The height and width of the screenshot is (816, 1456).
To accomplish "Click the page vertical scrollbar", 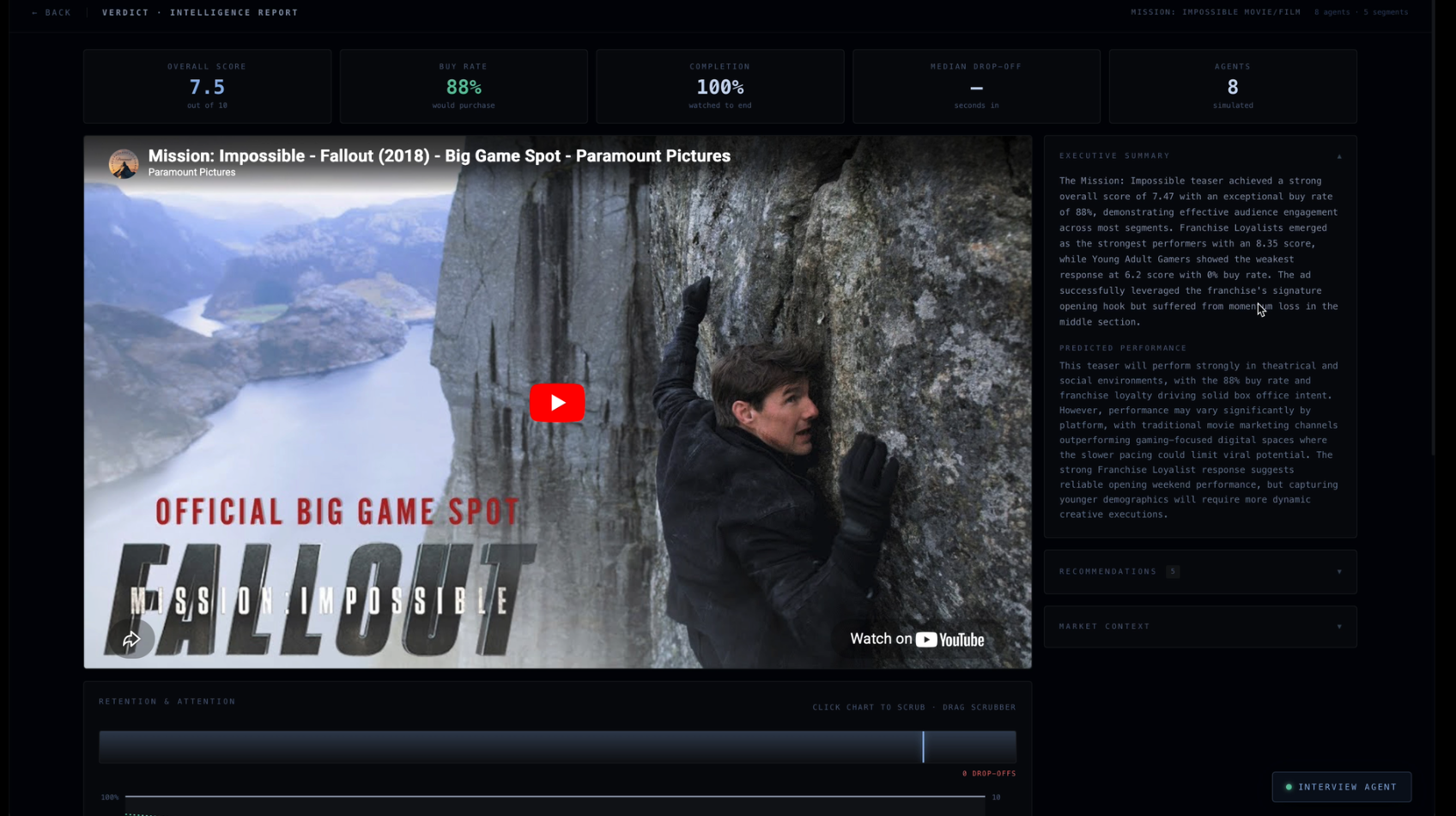I will (x=1433, y=228).
